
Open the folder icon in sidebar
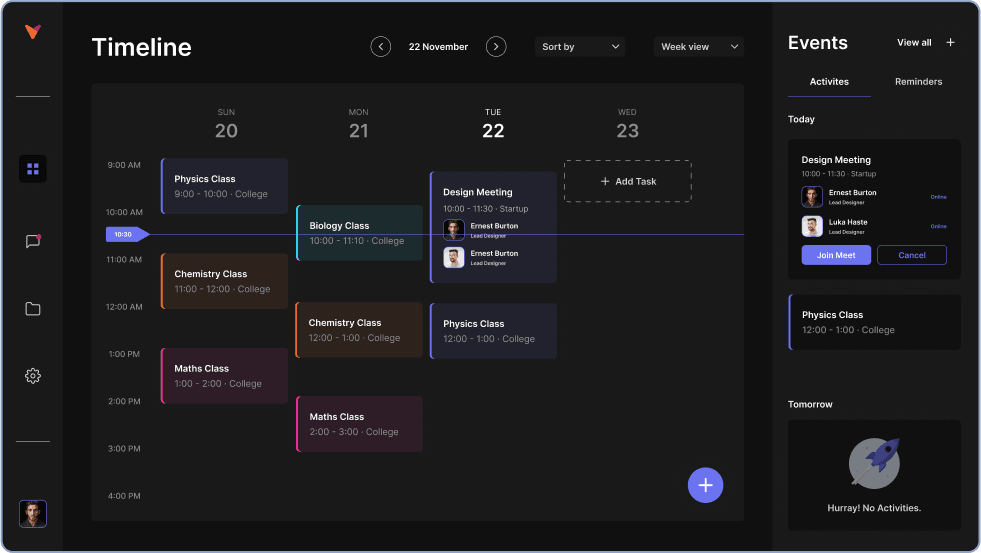33,308
